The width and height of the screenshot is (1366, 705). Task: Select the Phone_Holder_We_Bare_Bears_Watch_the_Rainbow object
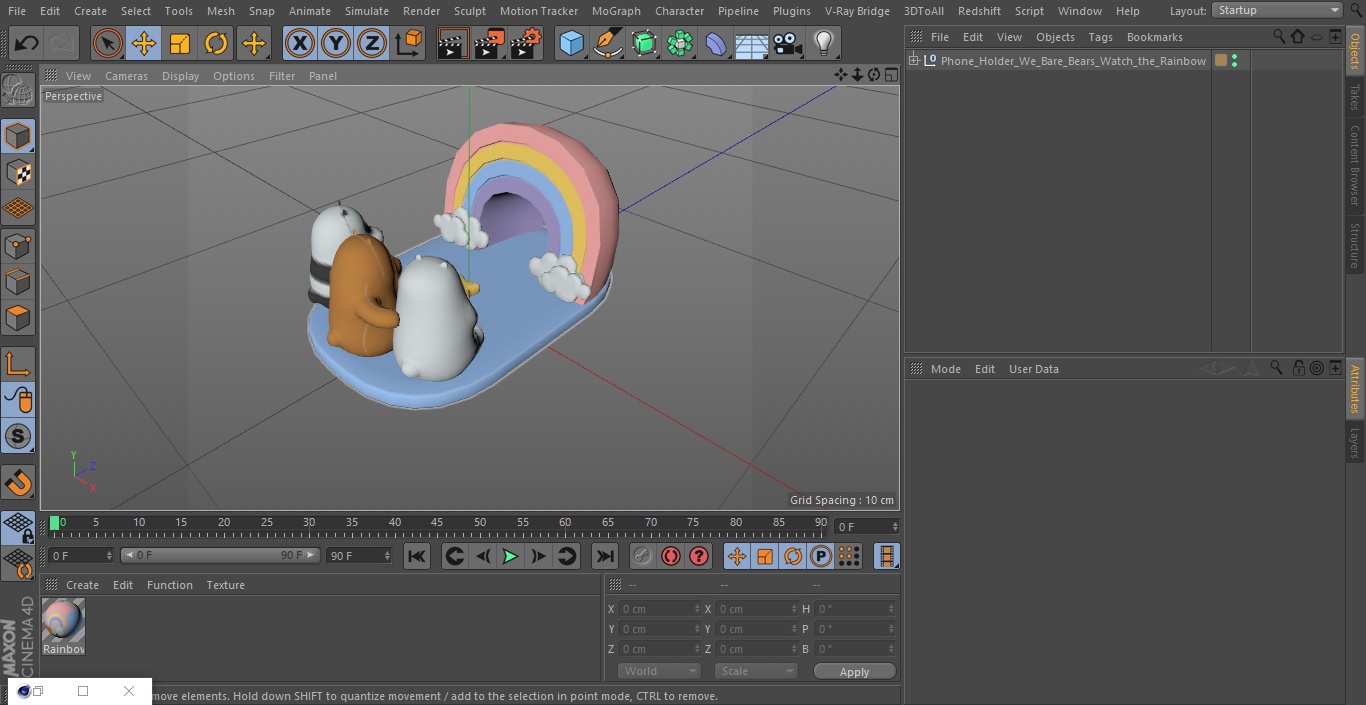(1073, 61)
